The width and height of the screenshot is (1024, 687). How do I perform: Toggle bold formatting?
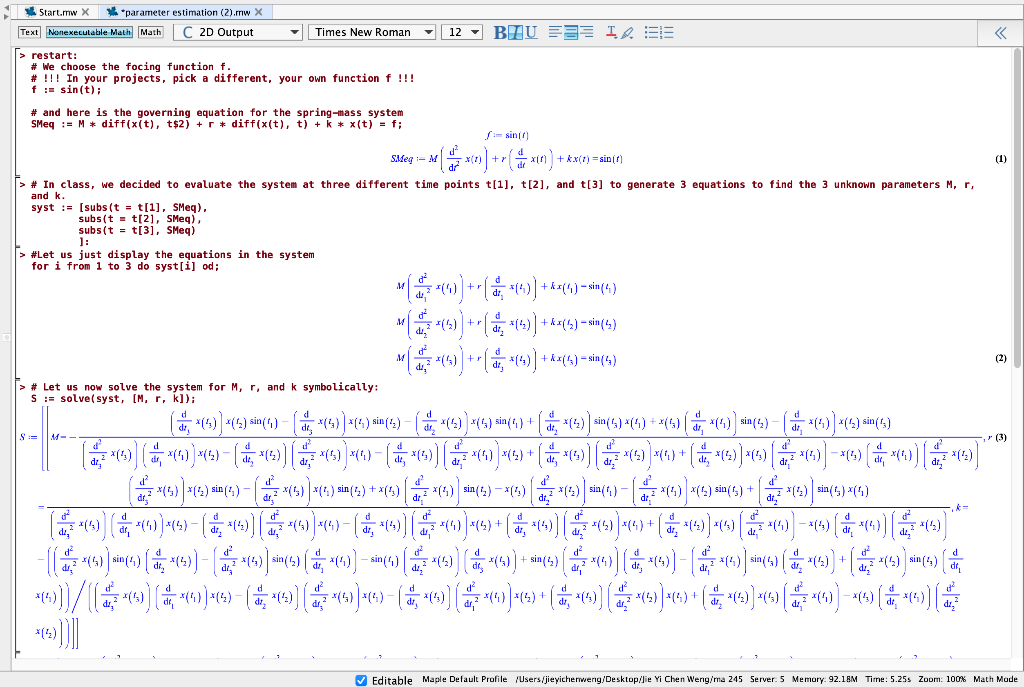(500, 32)
